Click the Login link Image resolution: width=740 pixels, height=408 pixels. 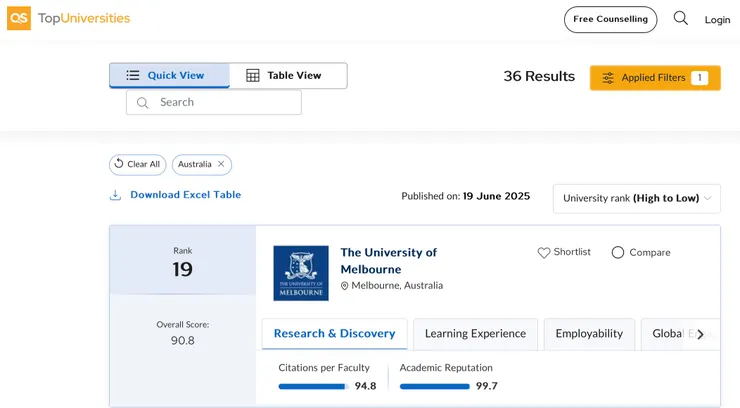pos(717,20)
